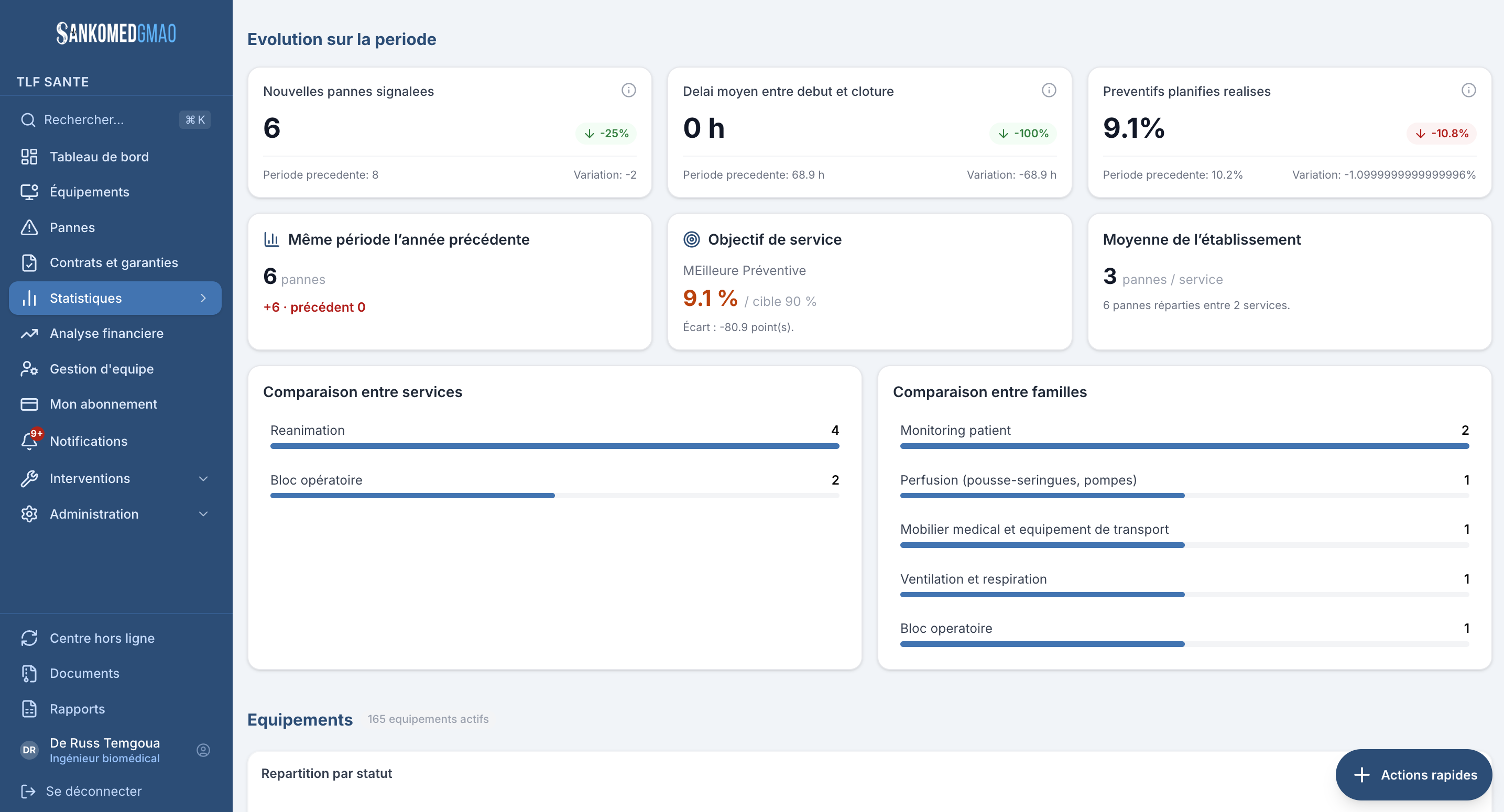Click the Bloc operatoire family row
The height and width of the screenshot is (812, 1504).
pyautogui.click(x=1185, y=634)
